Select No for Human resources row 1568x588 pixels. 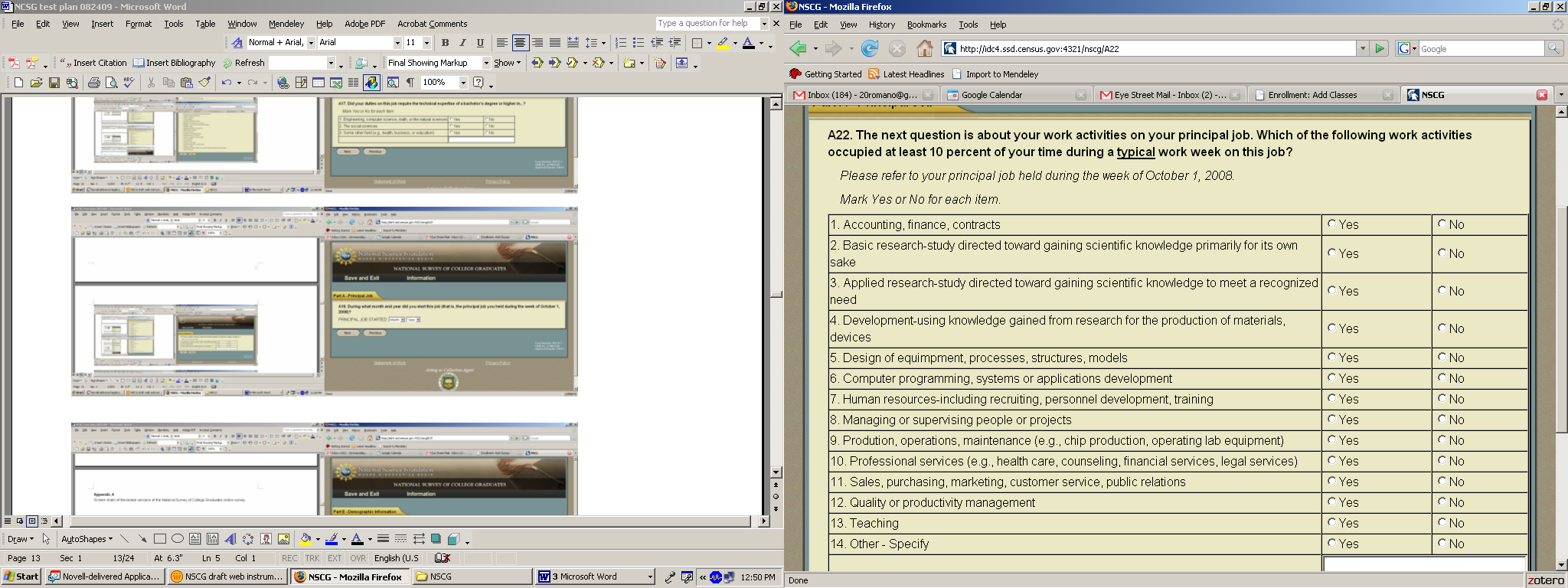click(x=1442, y=398)
